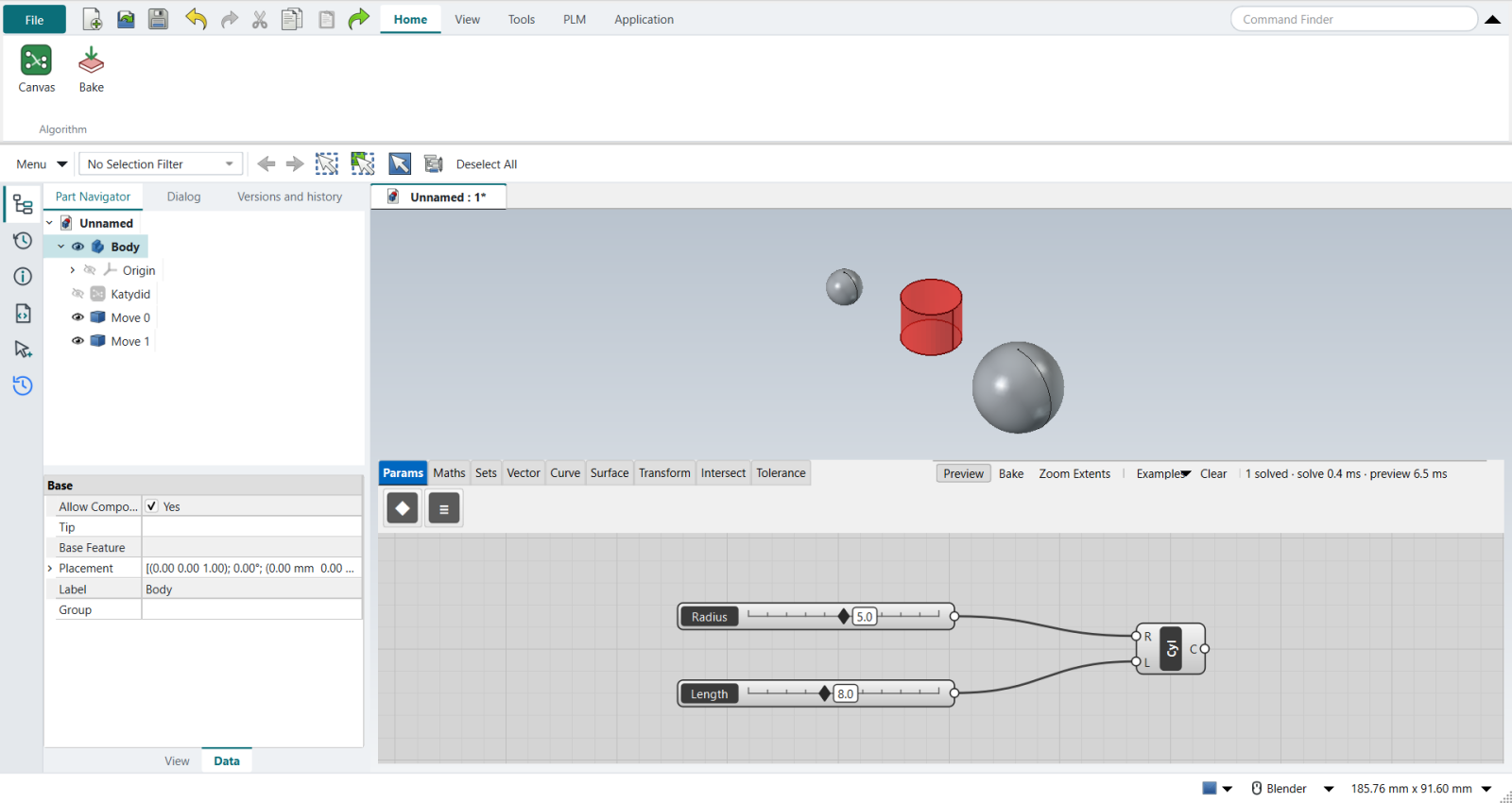Toggle visibility of the Body item

[77, 247]
